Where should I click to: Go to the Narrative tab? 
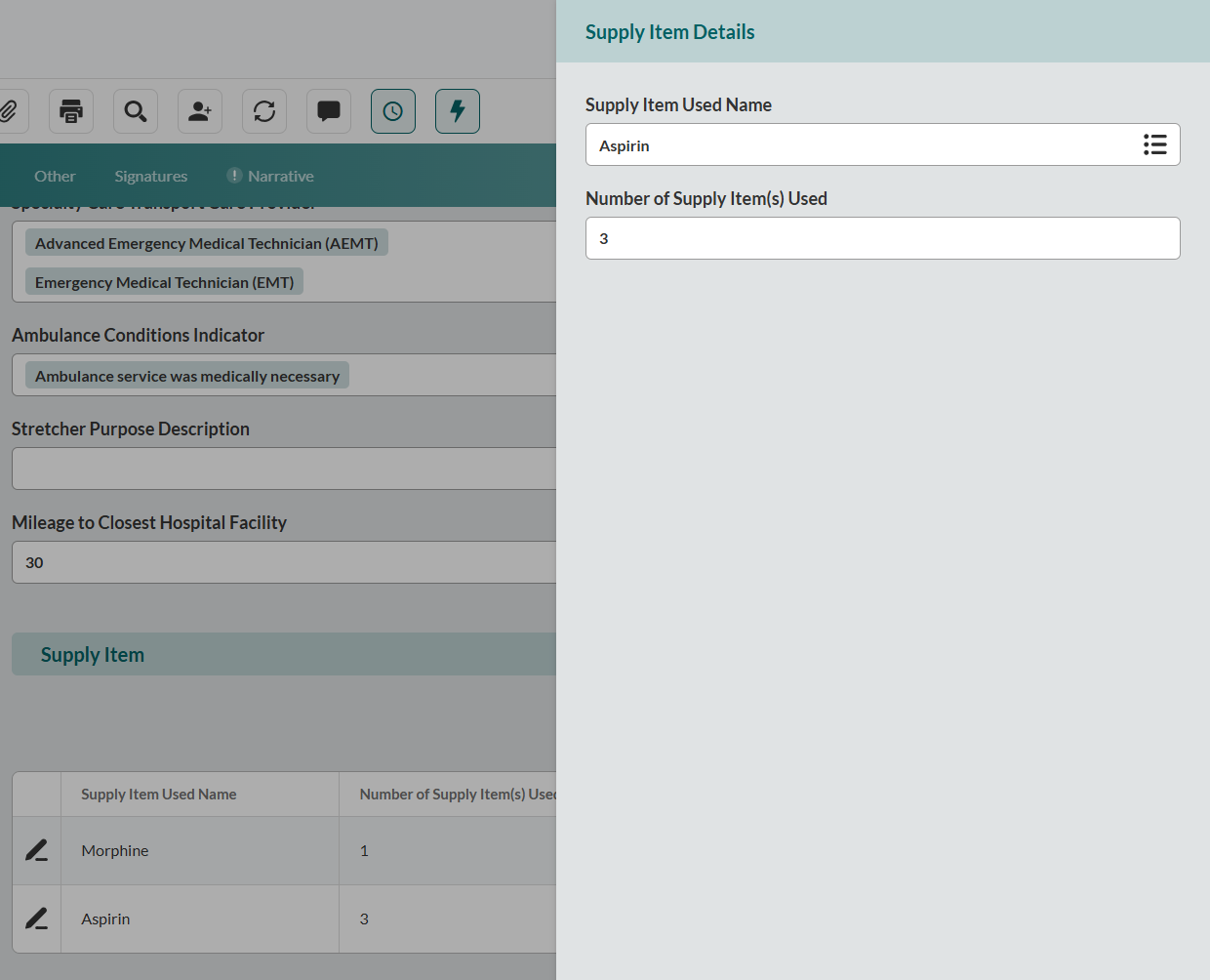click(280, 176)
